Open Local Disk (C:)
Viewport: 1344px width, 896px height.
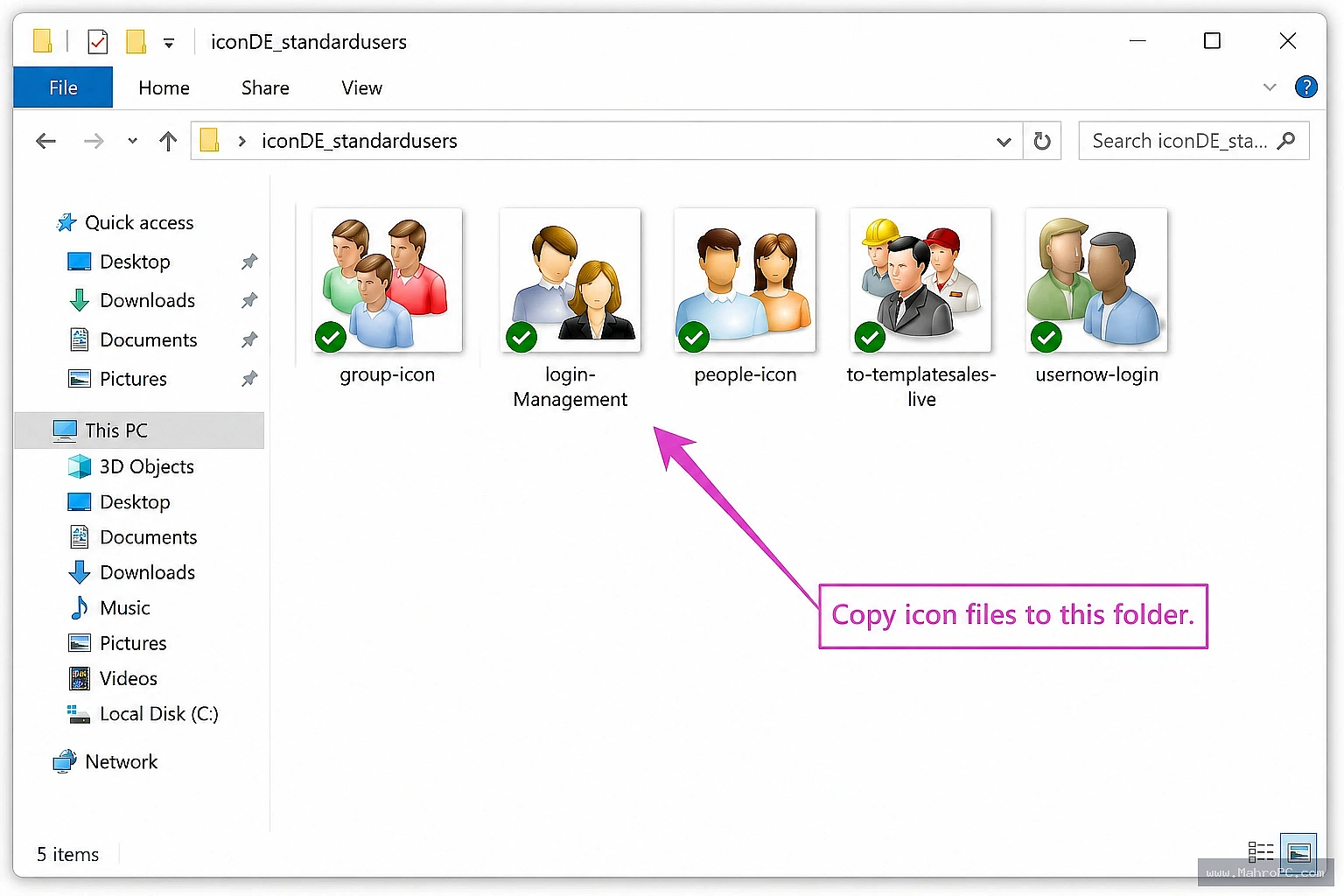click(158, 714)
